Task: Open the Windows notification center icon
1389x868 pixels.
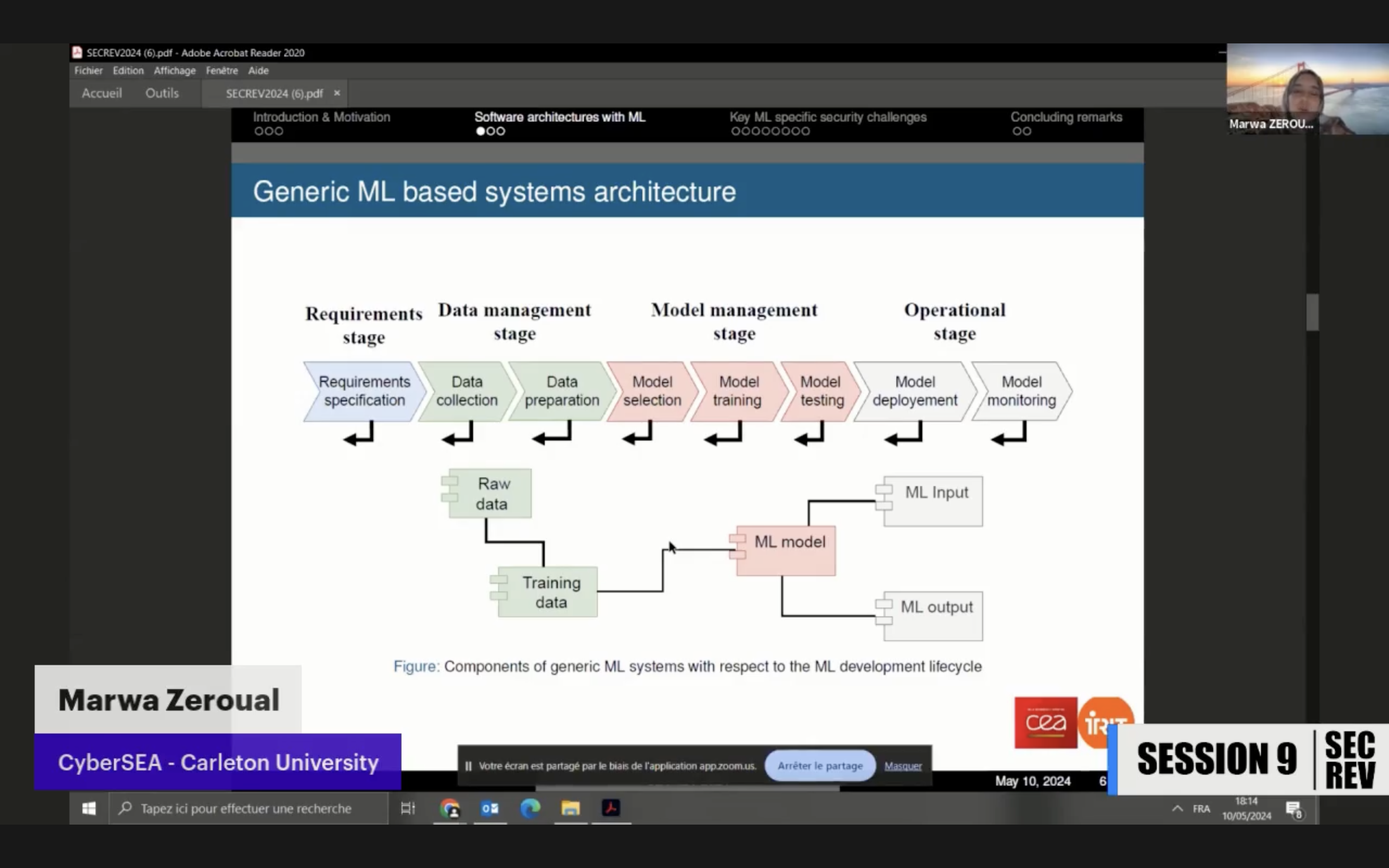Action: pyautogui.click(x=1294, y=809)
